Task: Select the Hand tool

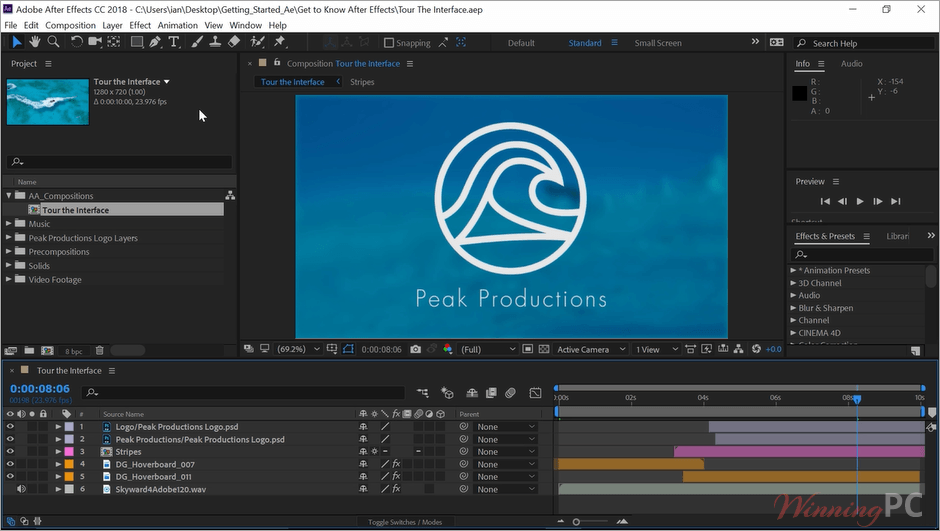Action: click(35, 41)
